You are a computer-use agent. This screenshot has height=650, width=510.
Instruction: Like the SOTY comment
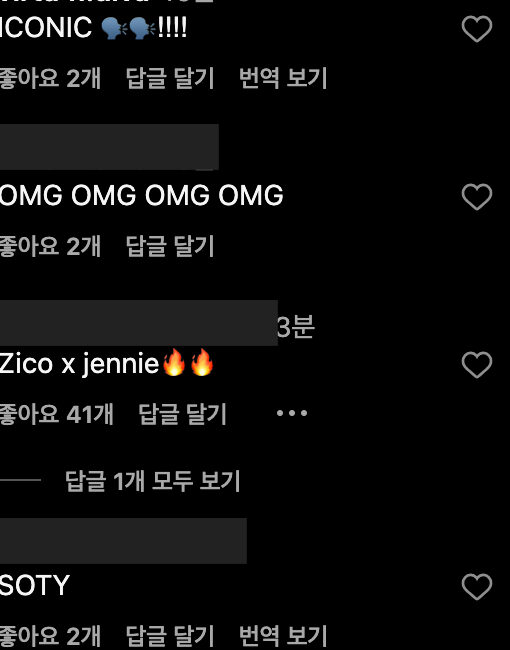click(477, 587)
